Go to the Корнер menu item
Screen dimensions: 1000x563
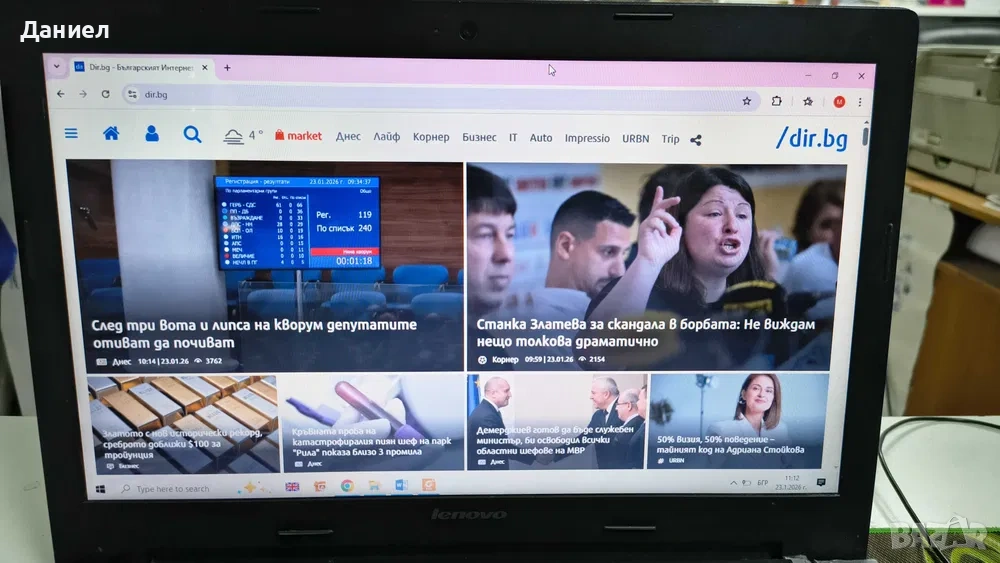(431, 137)
